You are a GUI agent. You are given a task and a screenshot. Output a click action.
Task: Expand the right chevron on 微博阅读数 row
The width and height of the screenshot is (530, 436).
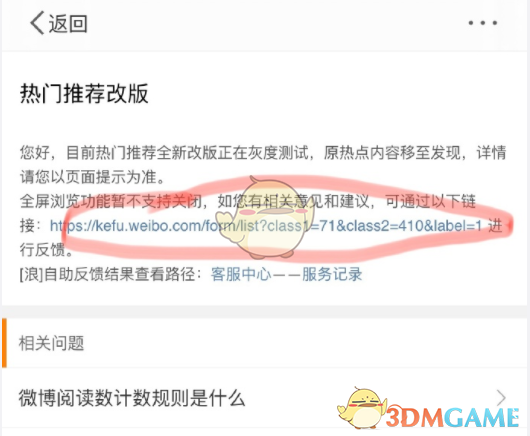click(501, 397)
